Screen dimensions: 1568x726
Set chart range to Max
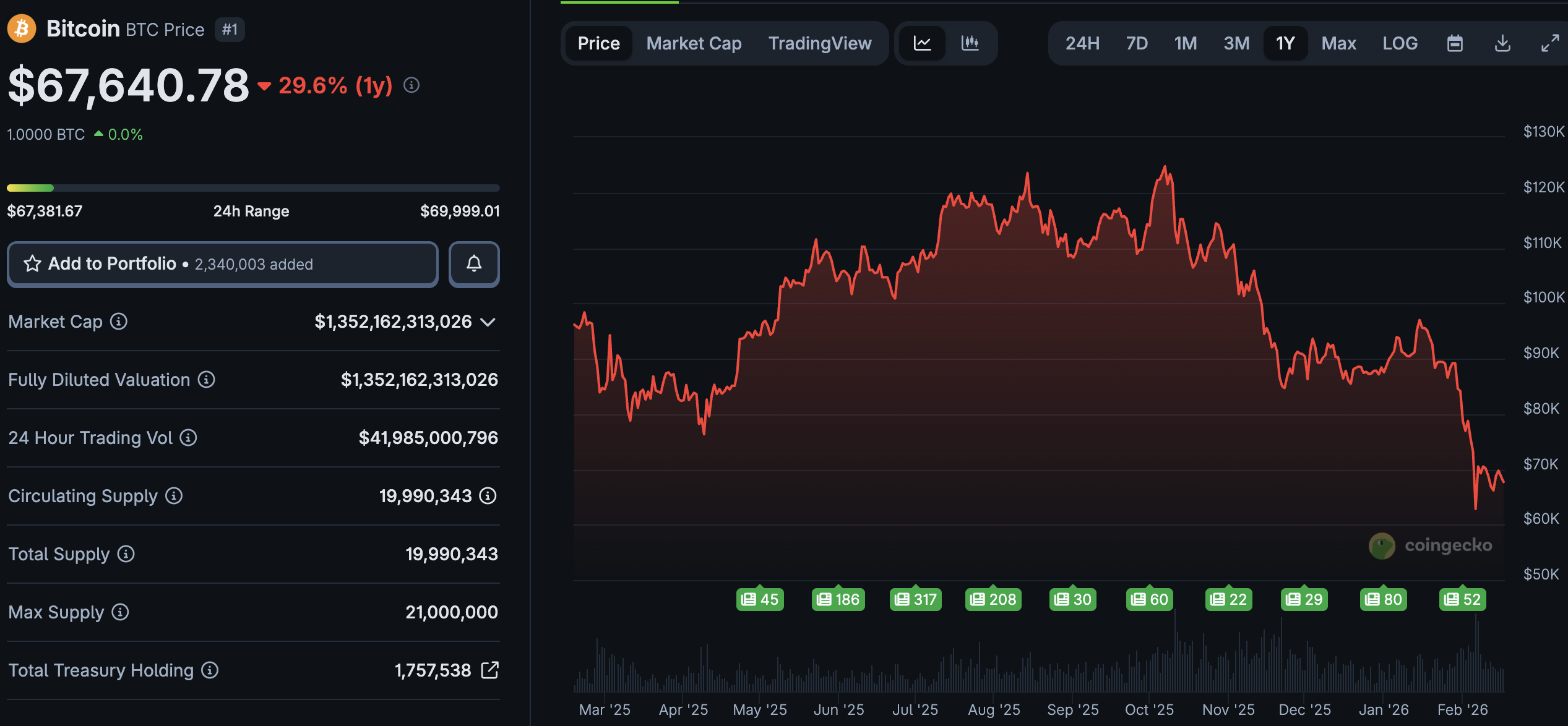pos(1338,43)
